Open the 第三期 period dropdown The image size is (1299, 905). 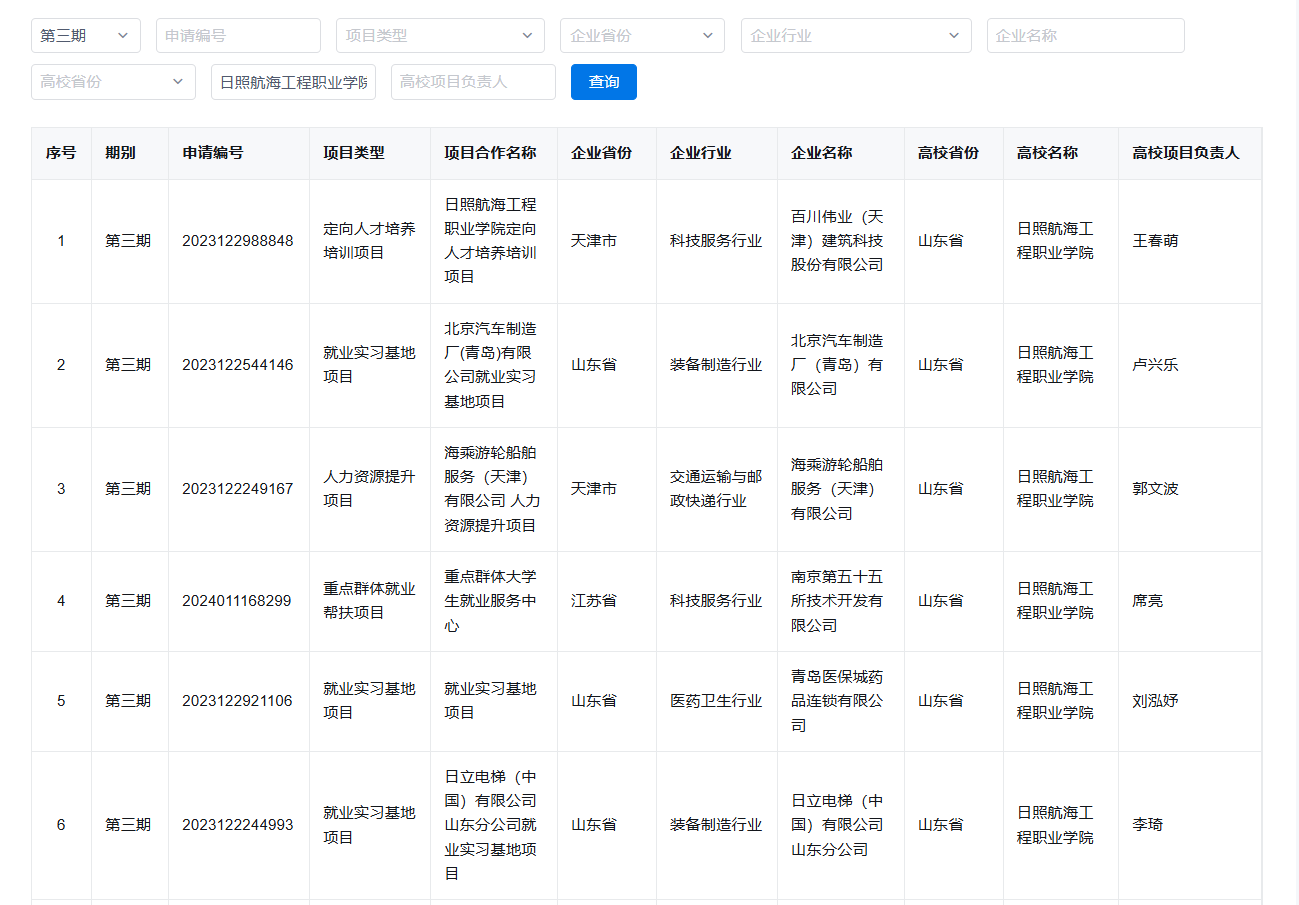point(86,35)
